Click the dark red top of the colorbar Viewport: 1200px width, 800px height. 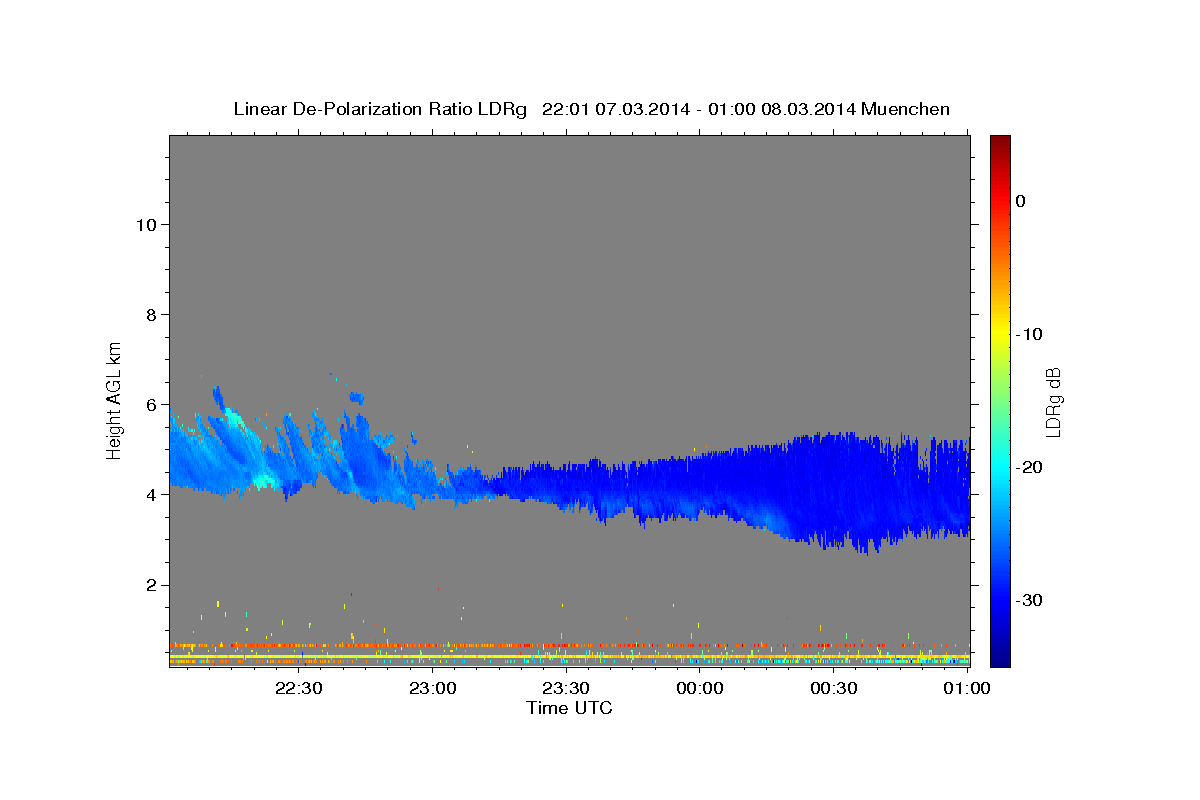[x=1000, y=145]
